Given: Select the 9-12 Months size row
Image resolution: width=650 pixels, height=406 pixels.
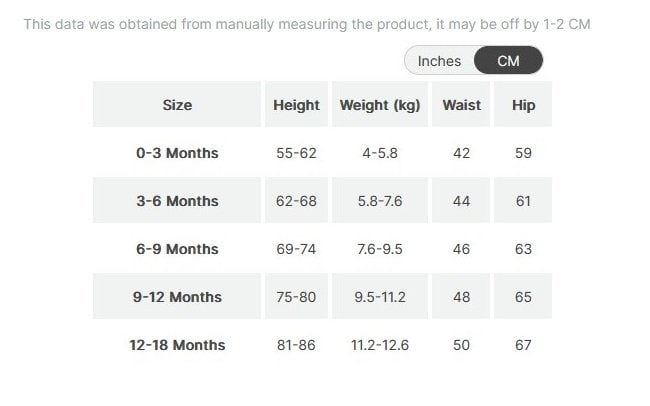Looking at the screenshot, I should click(177, 297).
